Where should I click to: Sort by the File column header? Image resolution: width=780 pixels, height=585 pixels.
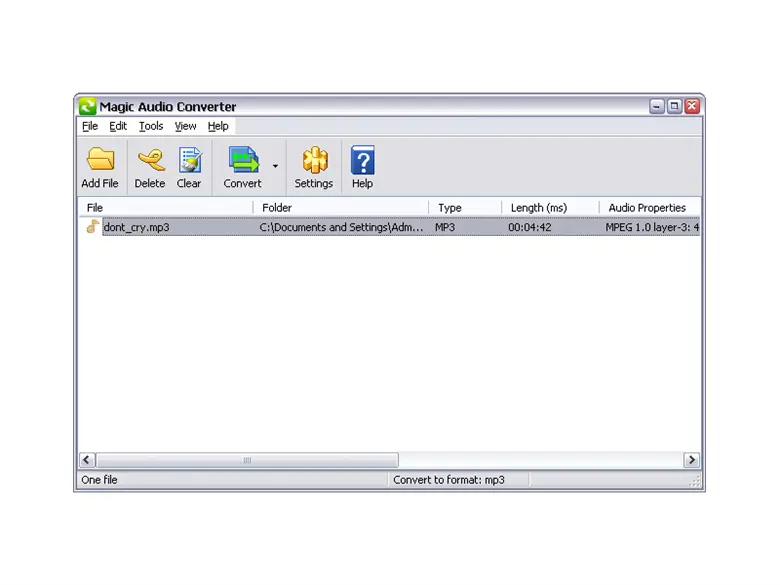[x=166, y=207]
